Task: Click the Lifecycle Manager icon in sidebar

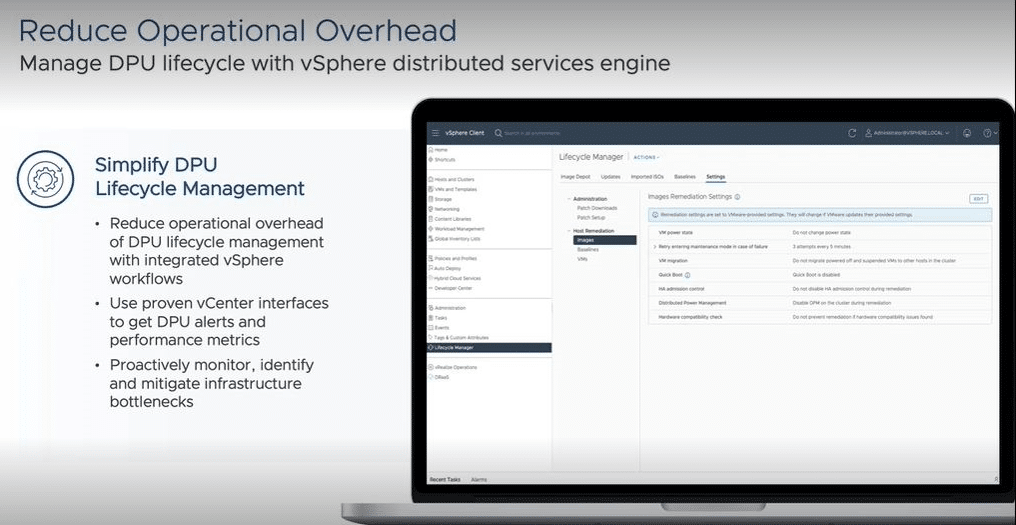Action: (x=431, y=347)
